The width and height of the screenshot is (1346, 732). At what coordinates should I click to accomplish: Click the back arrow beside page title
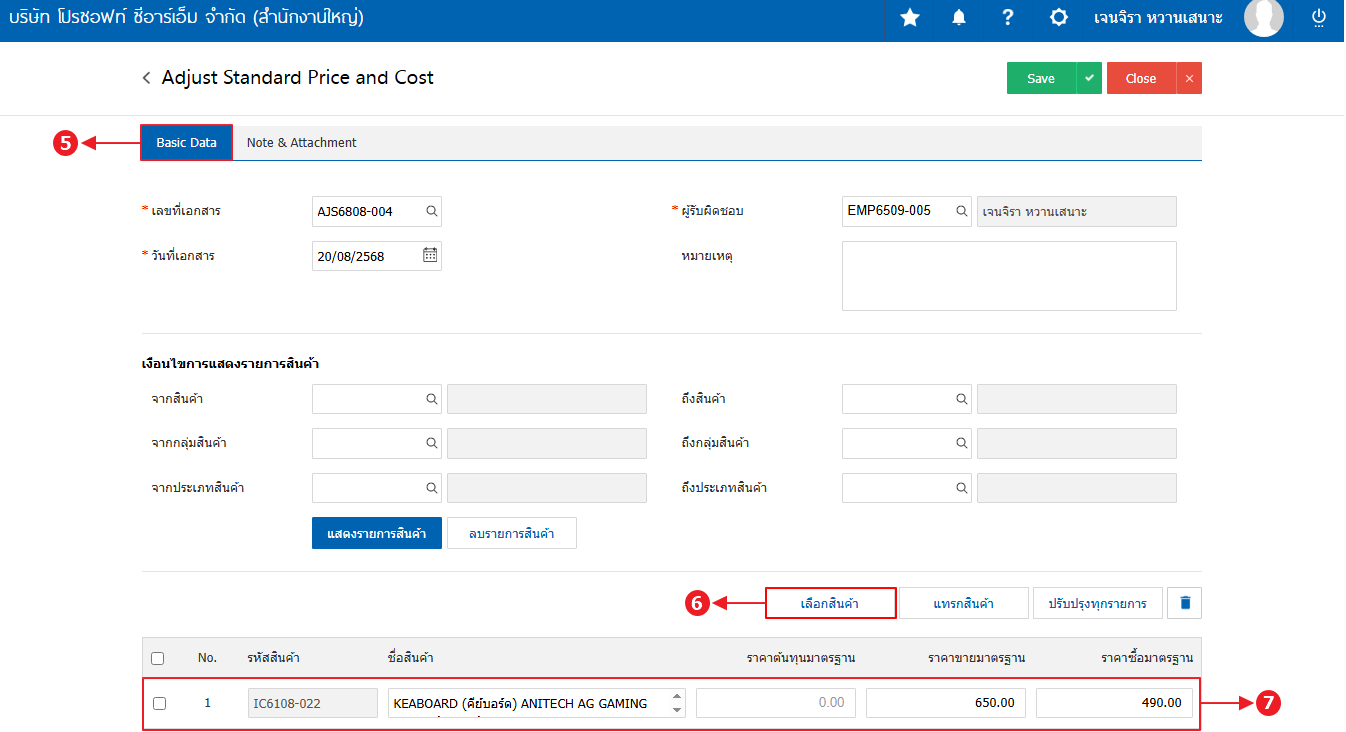coord(147,78)
